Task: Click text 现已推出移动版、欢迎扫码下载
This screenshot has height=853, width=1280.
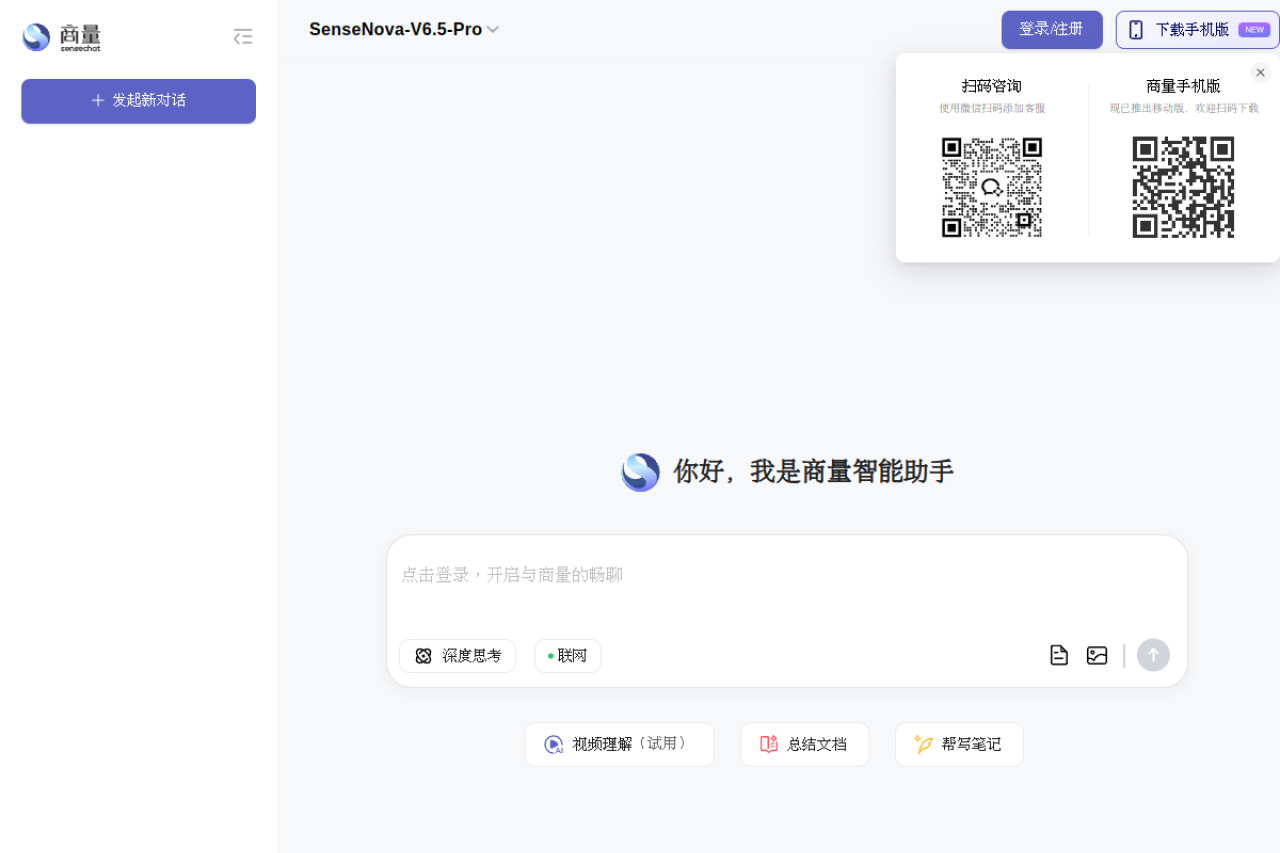Action: pos(1184,108)
